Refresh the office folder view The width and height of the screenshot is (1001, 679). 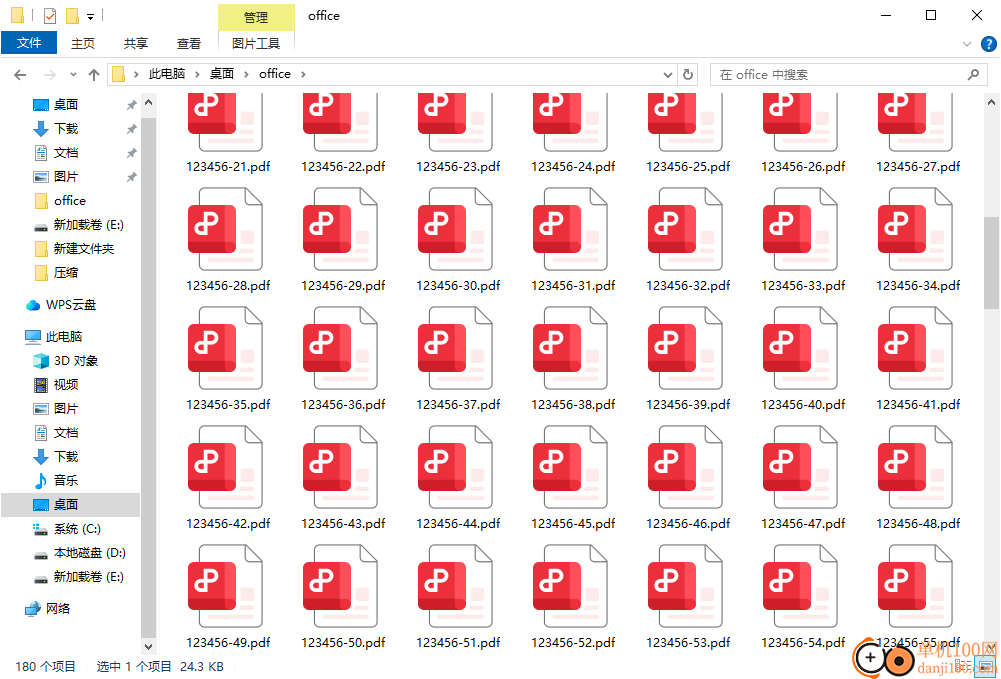click(x=688, y=75)
